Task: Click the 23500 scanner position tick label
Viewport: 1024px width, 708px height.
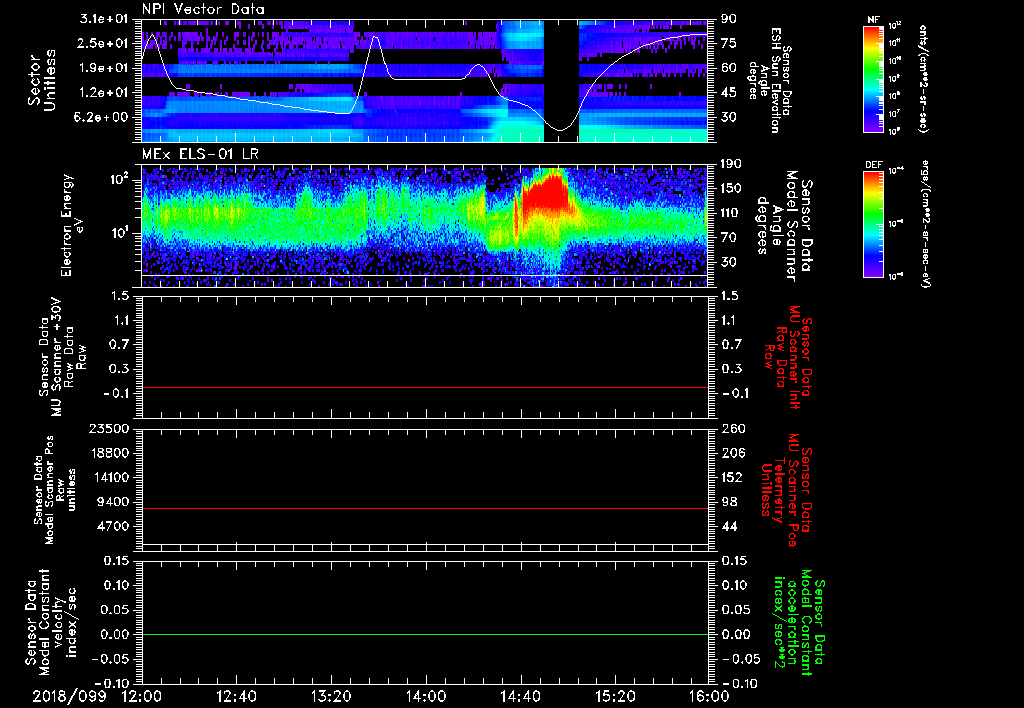Action: click(x=110, y=428)
